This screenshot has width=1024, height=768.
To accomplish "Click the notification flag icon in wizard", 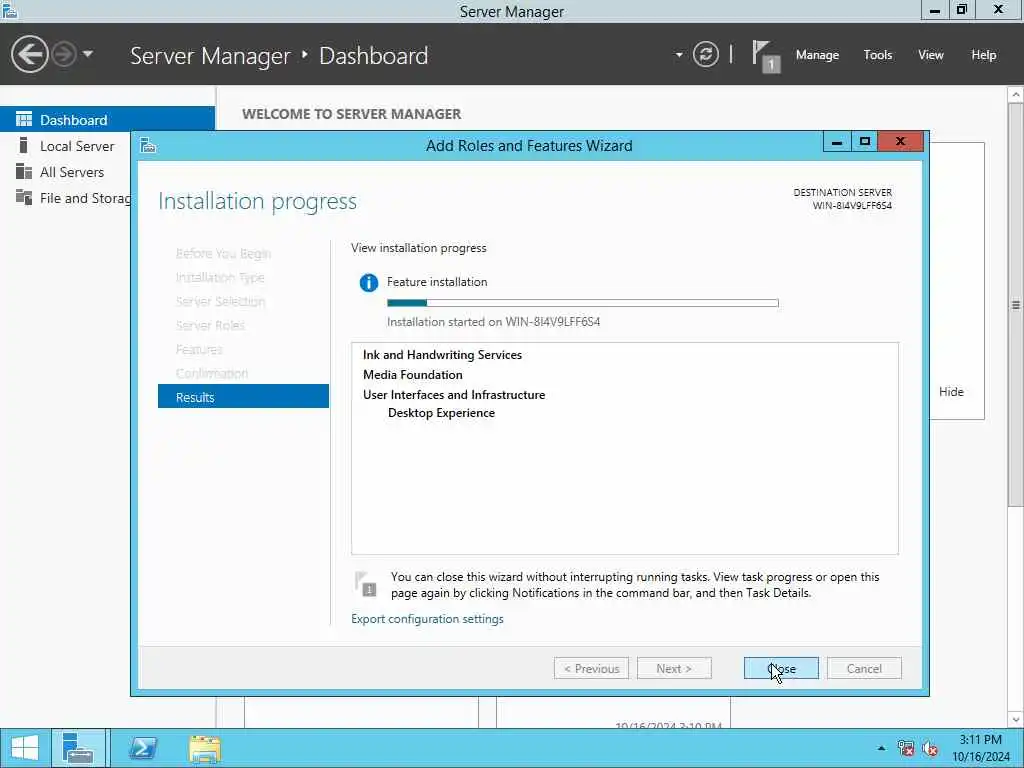I will tap(366, 584).
